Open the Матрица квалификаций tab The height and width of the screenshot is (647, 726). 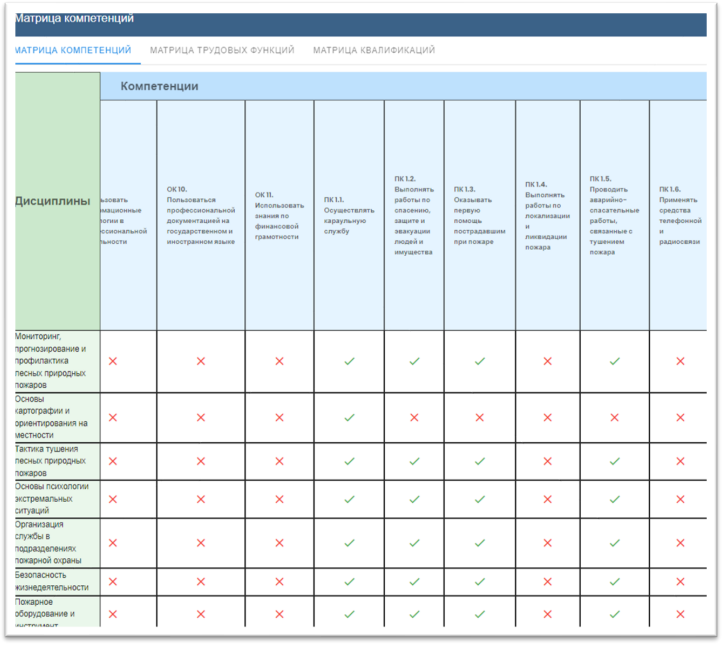coord(373,50)
